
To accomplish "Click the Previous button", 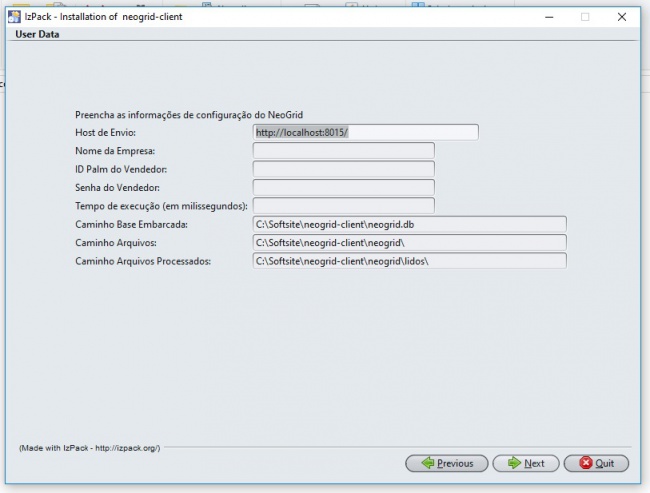I will [446, 463].
